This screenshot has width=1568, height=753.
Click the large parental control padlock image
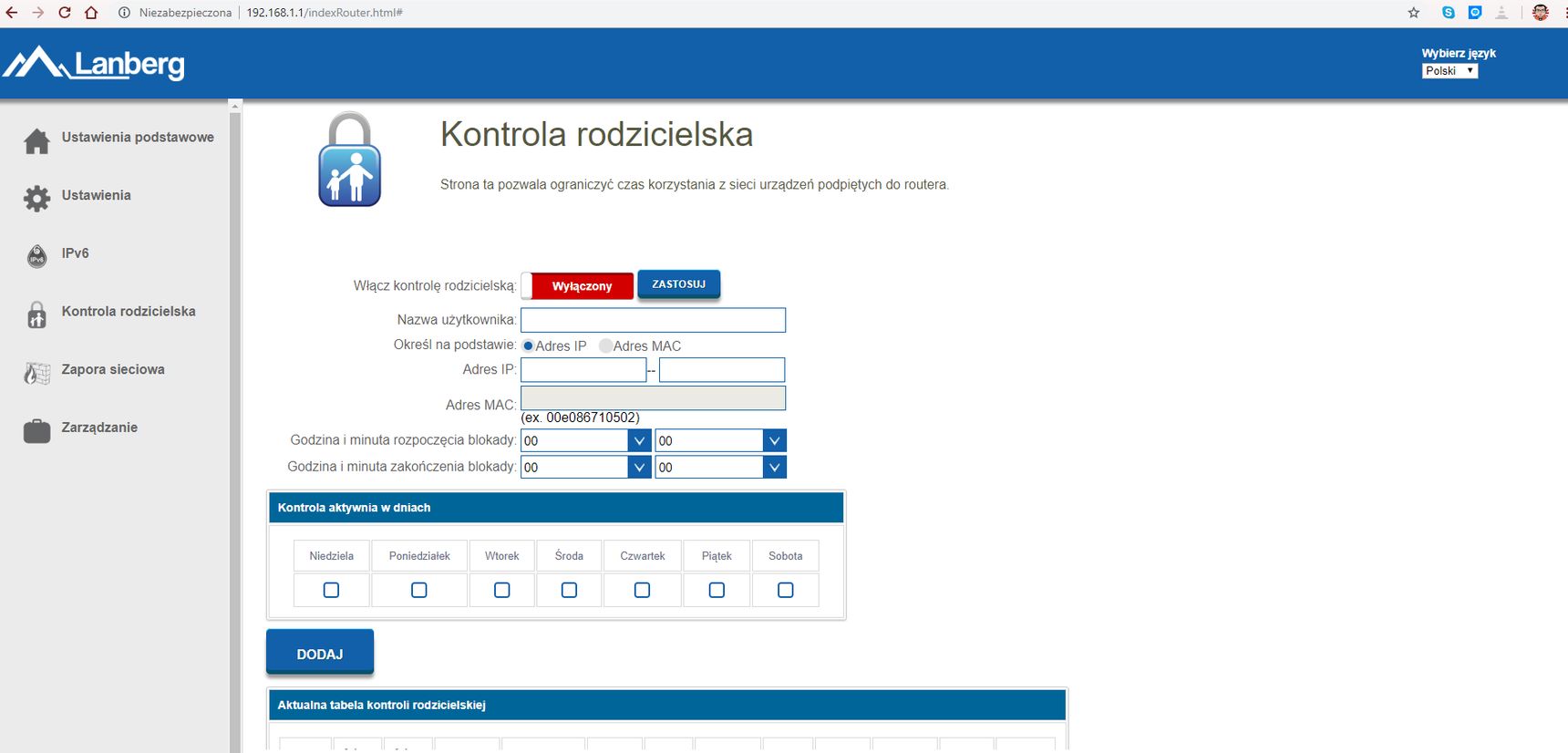click(x=349, y=160)
